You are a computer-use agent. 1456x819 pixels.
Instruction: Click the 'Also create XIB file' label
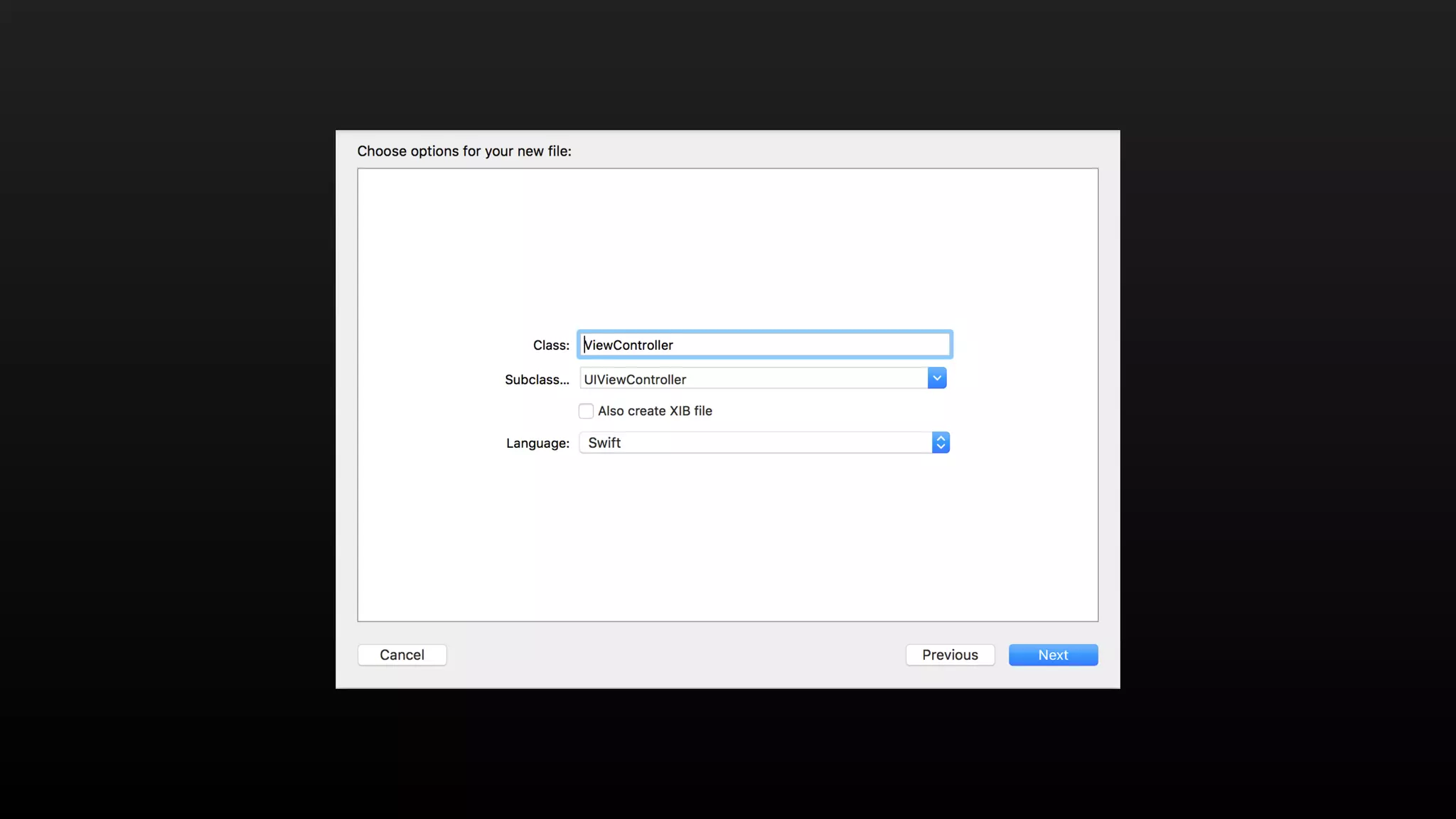point(655,411)
